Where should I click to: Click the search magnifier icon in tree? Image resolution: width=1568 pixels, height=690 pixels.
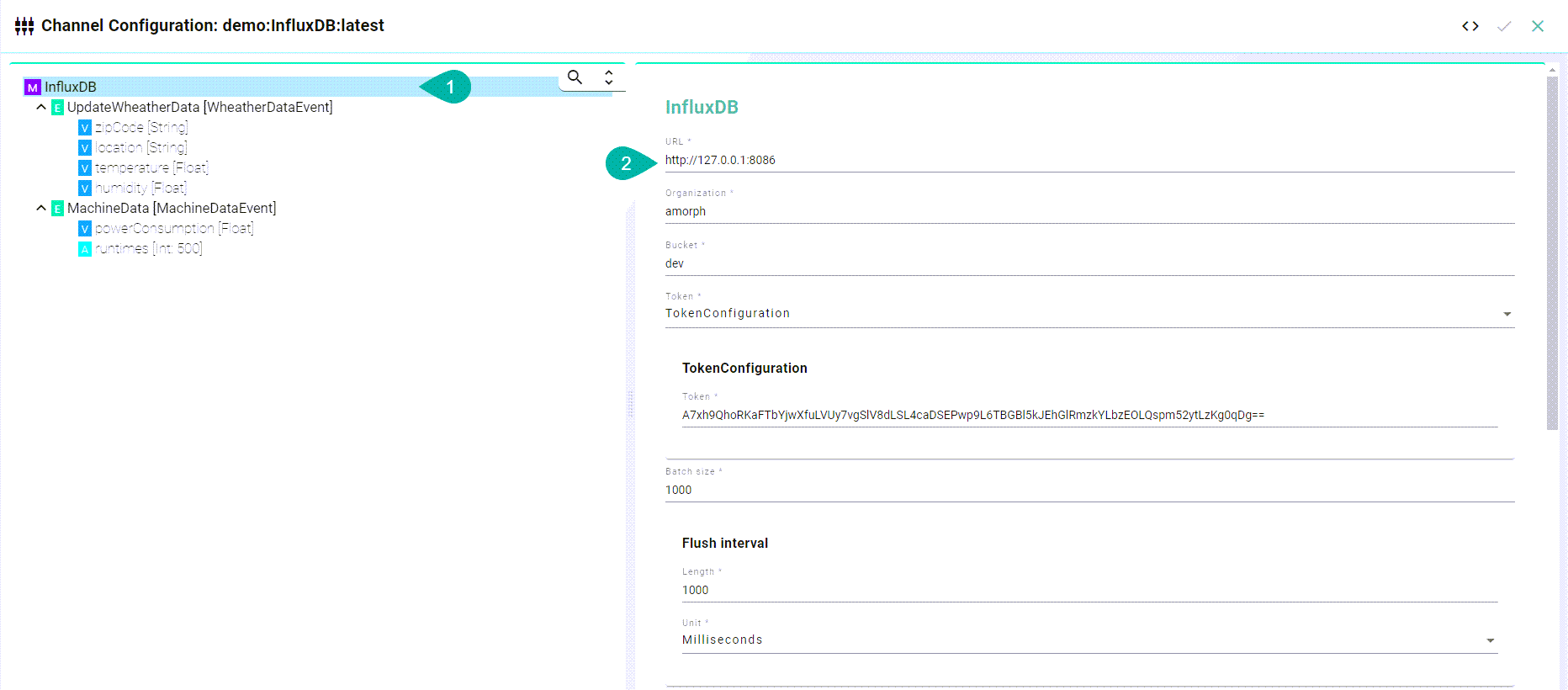pyautogui.click(x=575, y=77)
